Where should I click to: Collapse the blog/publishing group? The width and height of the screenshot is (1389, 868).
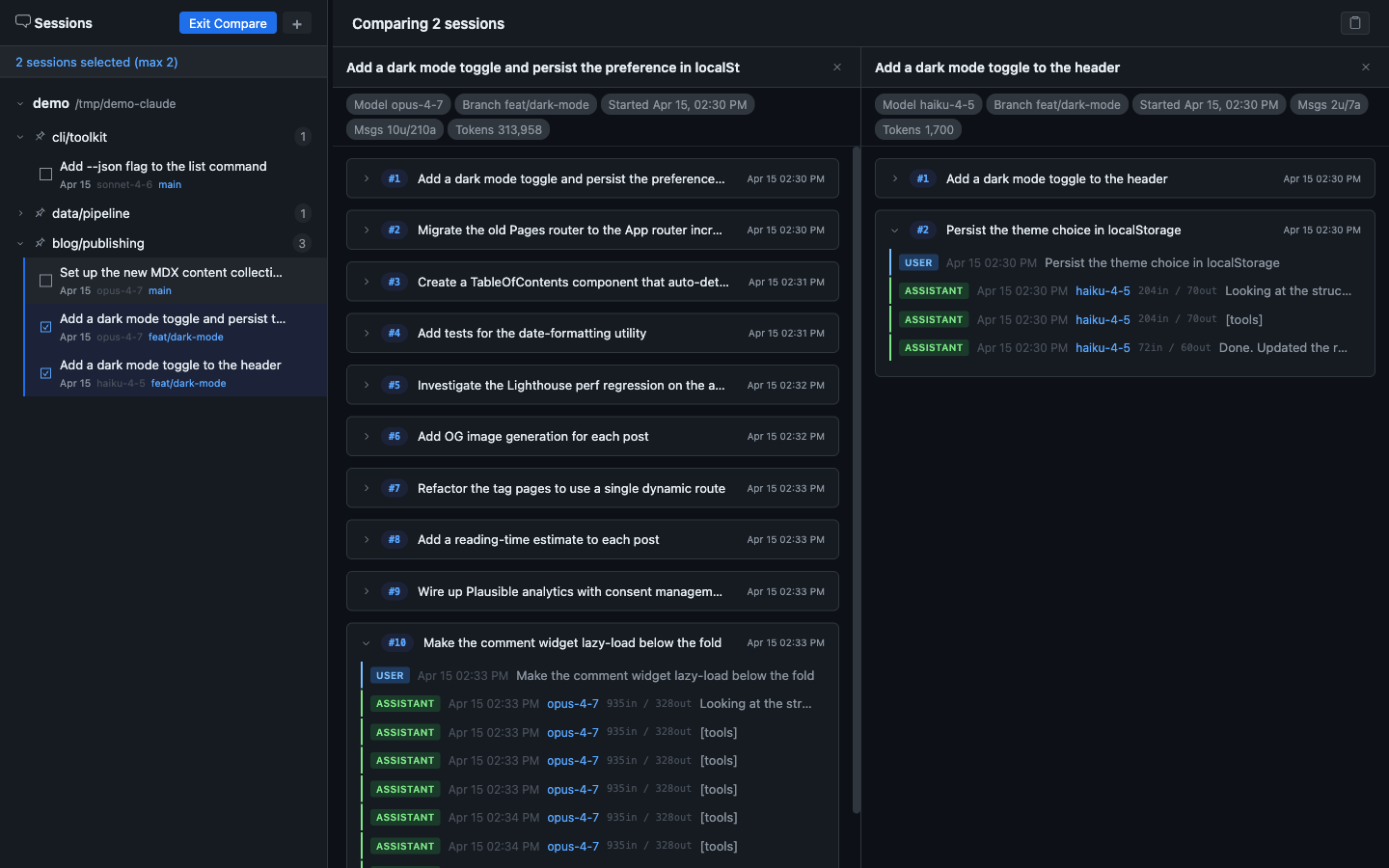20,243
